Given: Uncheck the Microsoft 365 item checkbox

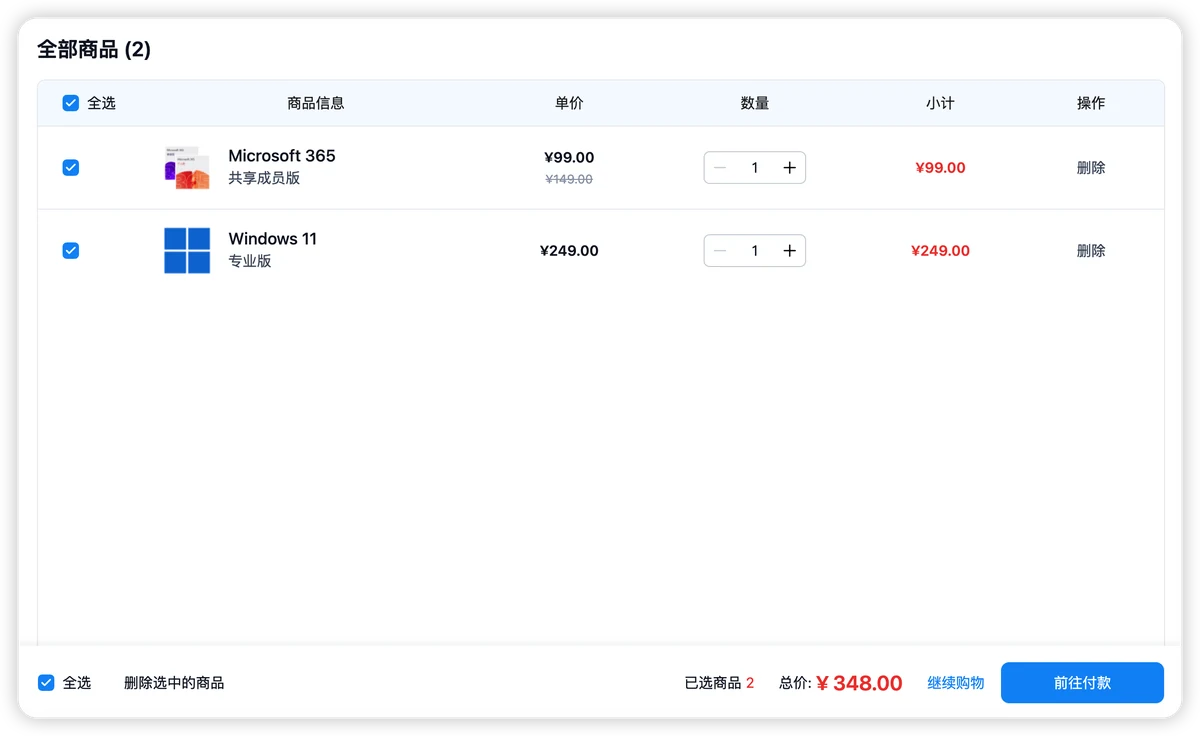Looking at the screenshot, I should [x=71, y=168].
